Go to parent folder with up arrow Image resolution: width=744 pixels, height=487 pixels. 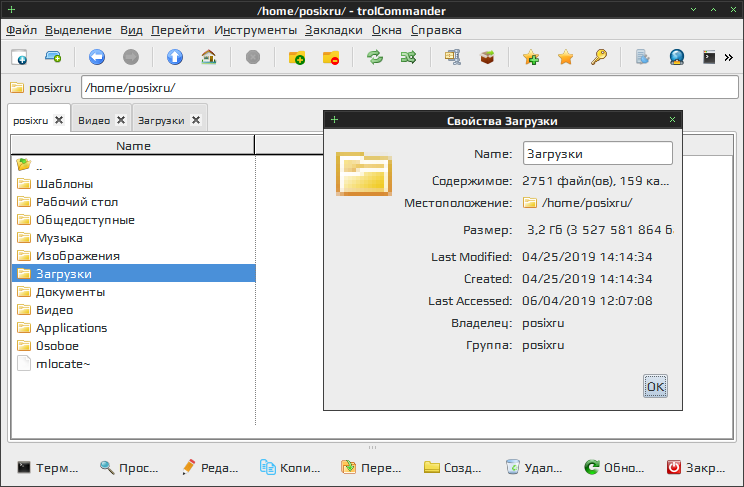[175, 57]
